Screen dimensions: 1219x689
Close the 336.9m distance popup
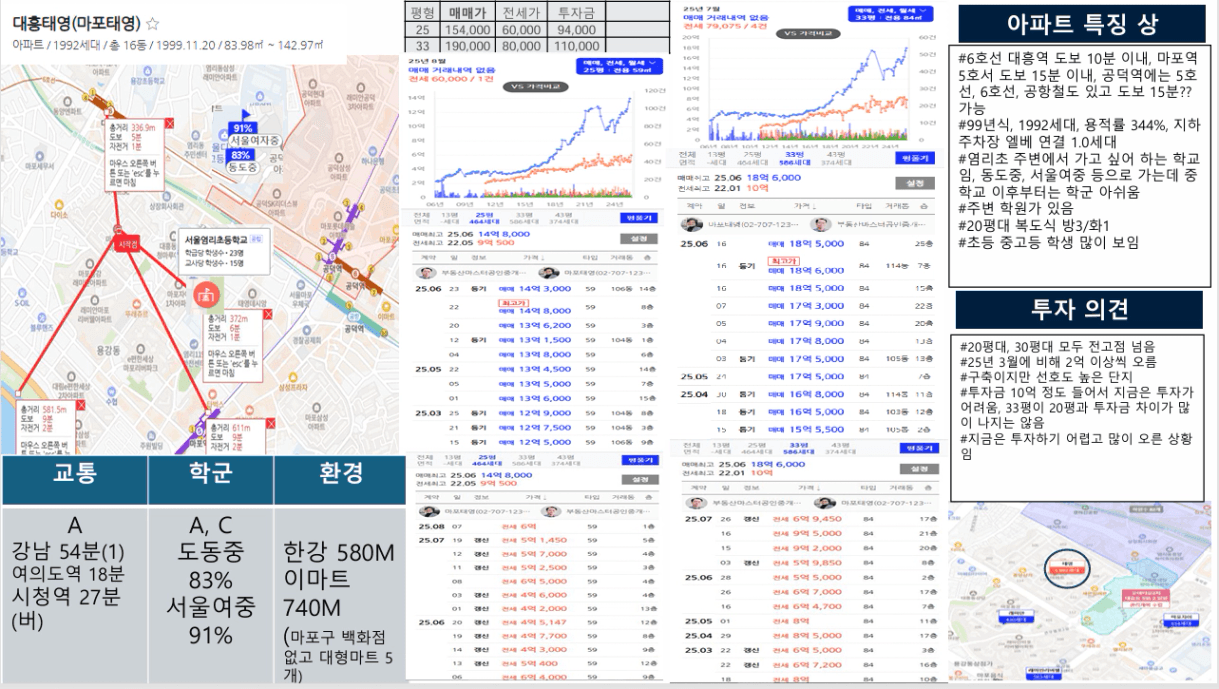coord(169,123)
